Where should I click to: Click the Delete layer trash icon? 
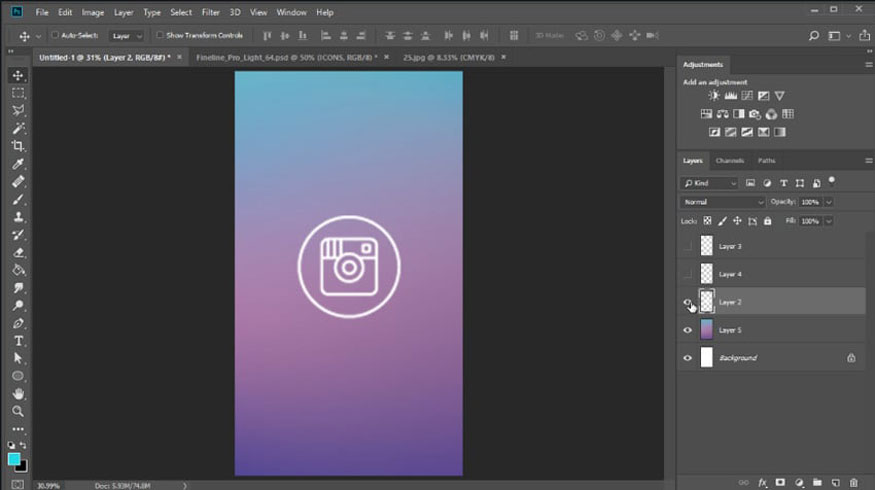coord(853,483)
